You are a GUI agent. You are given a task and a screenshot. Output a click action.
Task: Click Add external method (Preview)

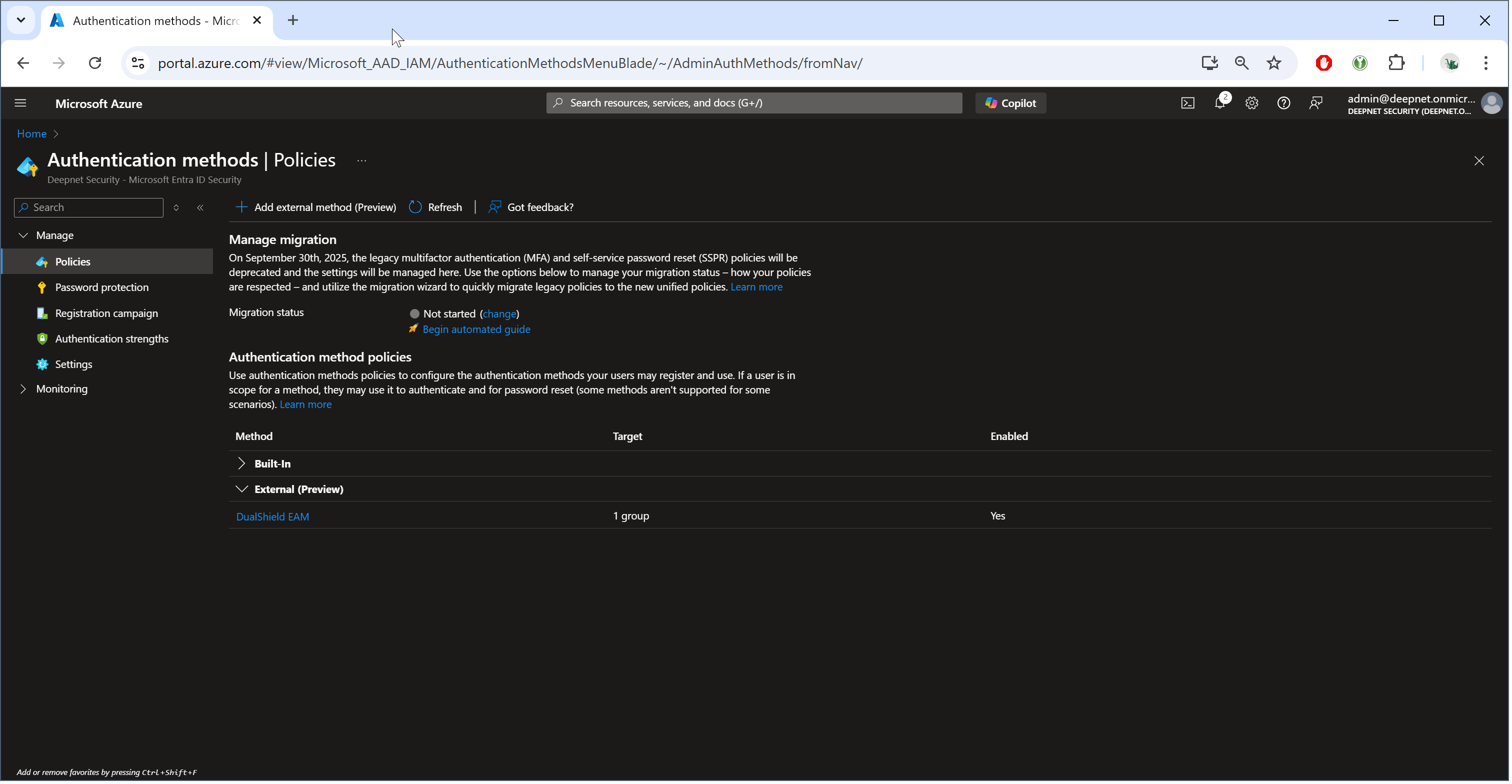pos(317,207)
